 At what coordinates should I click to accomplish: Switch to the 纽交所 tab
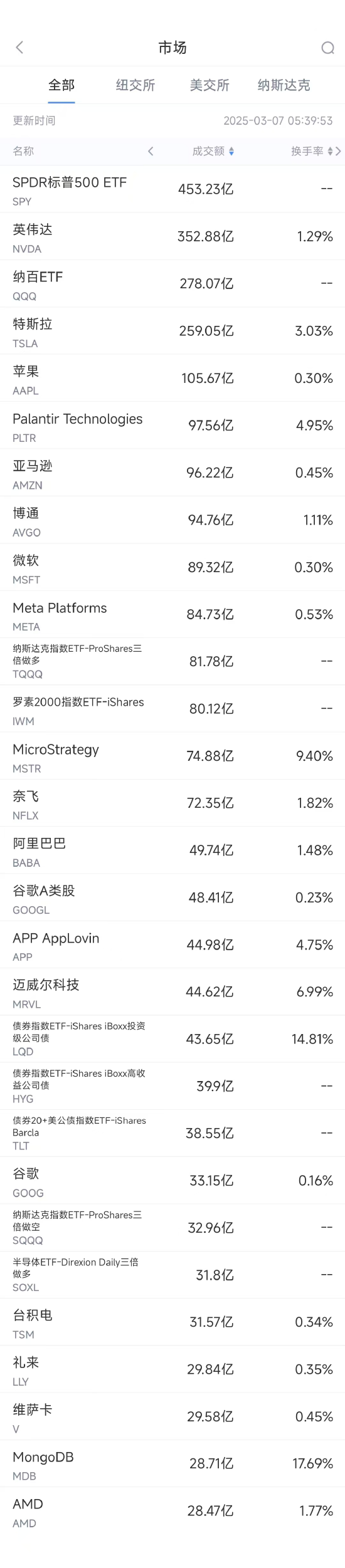[x=135, y=85]
